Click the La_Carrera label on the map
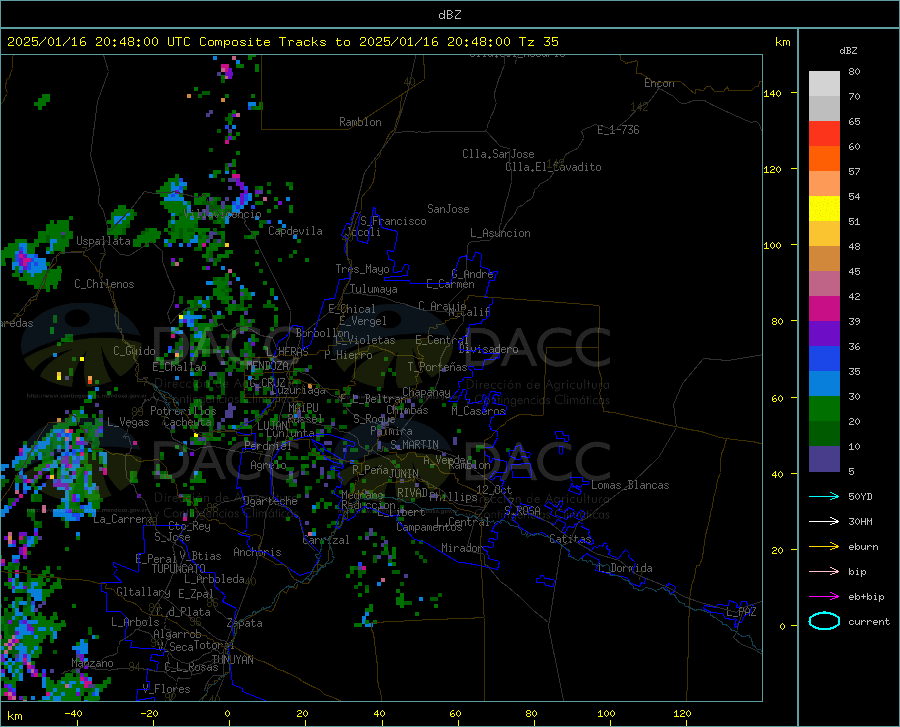900x727 pixels. [x=123, y=519]
